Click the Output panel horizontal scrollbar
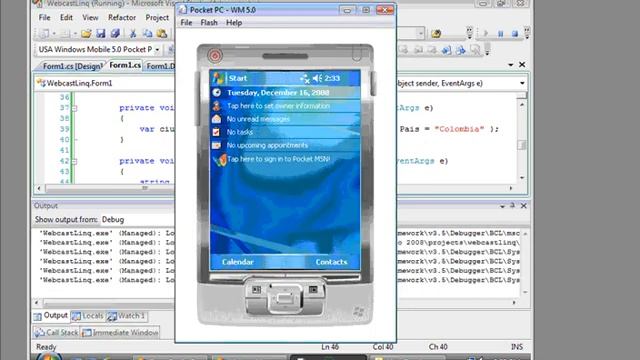 pos(109,303)
